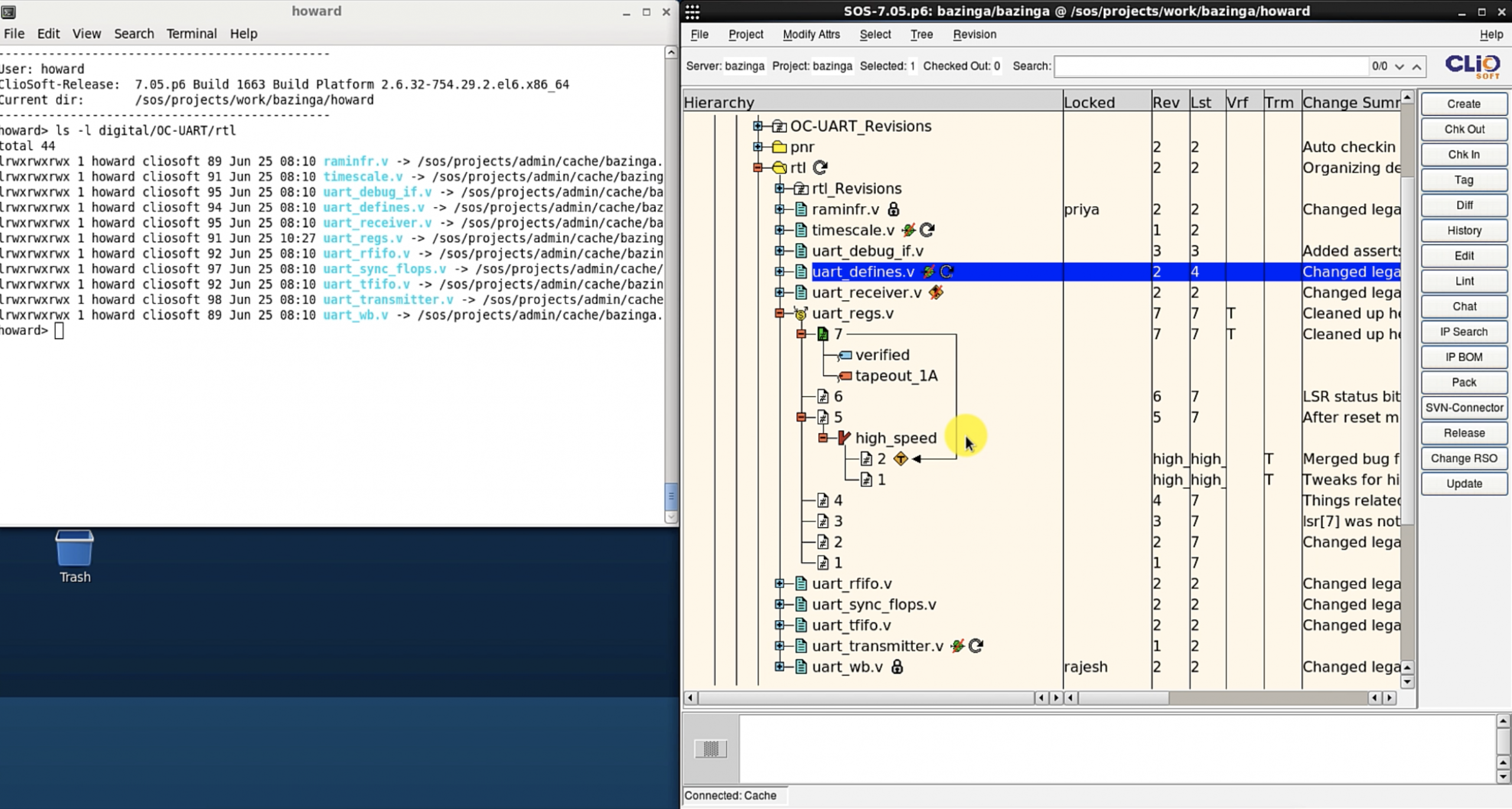The width and height of the screenshot is (1512, 809).
Task: Click the uart_regs.v file icon
Action: [x=800, y=314]
